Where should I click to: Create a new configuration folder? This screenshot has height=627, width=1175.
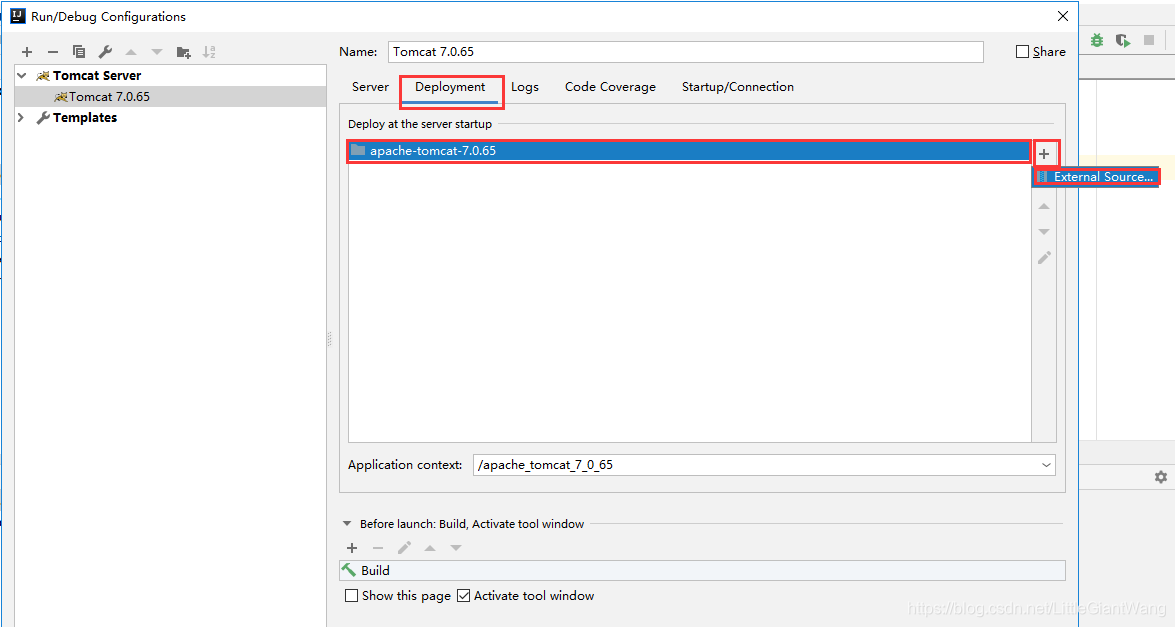(184, 51)
